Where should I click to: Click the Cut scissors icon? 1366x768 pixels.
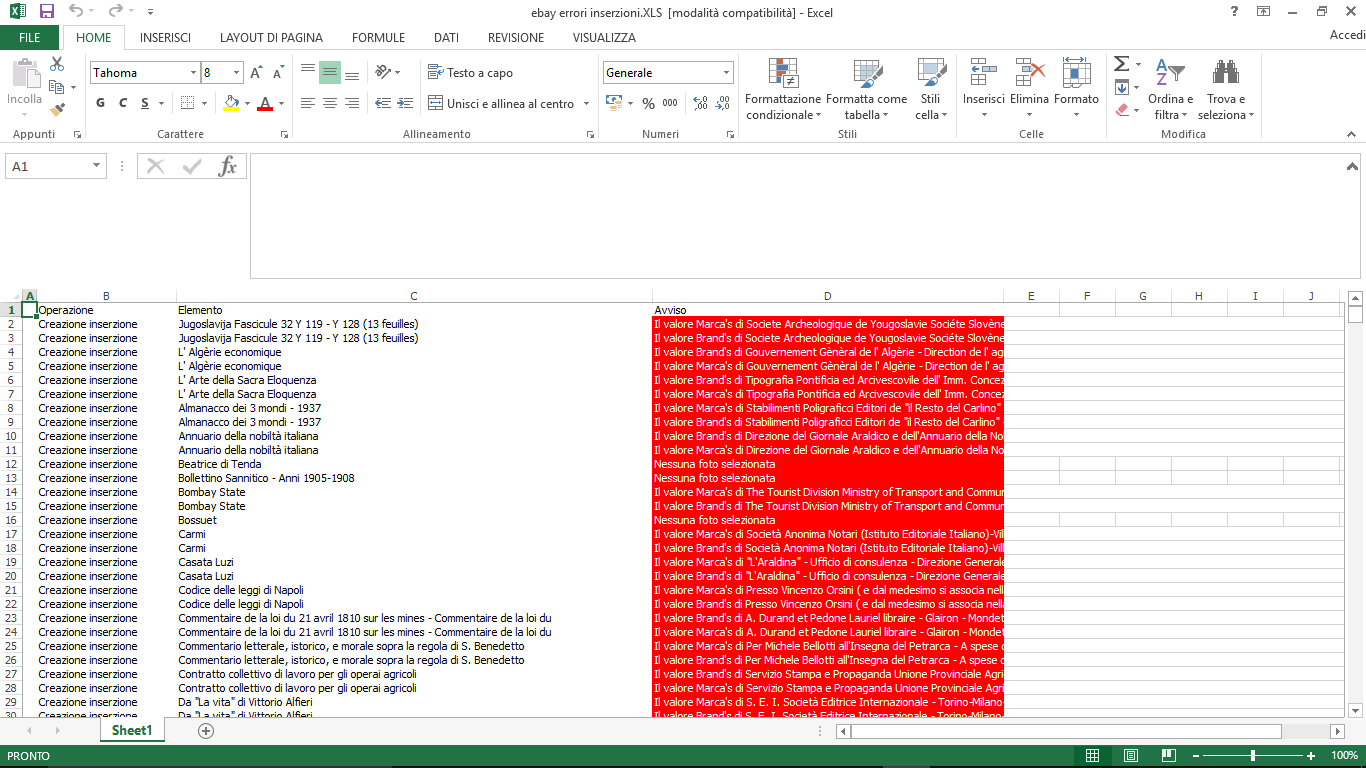57,64
